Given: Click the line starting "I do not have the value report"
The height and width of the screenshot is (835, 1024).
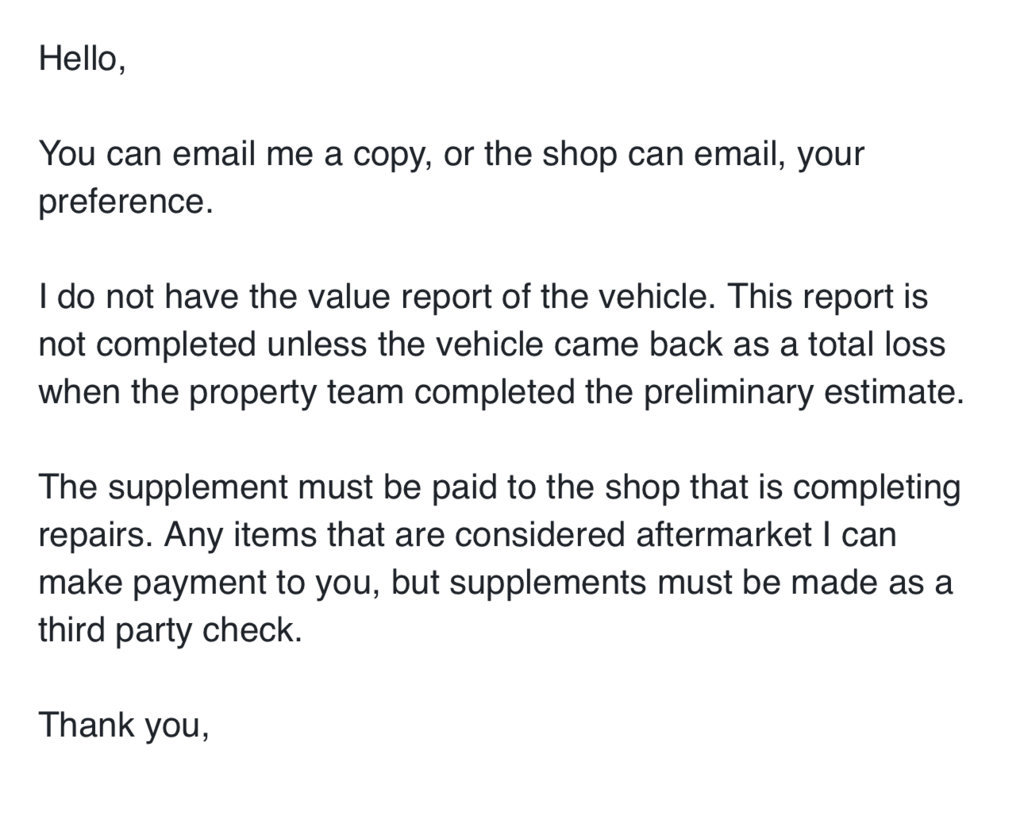Looking at the screenshot, I should pyautogui.click(x=483, y=297).
